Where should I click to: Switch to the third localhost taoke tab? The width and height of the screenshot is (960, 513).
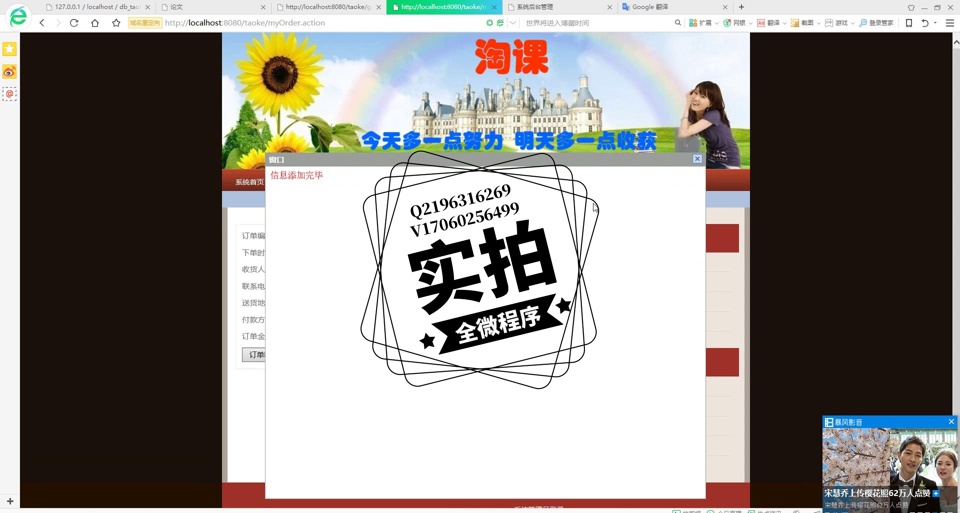pos(328,7)
